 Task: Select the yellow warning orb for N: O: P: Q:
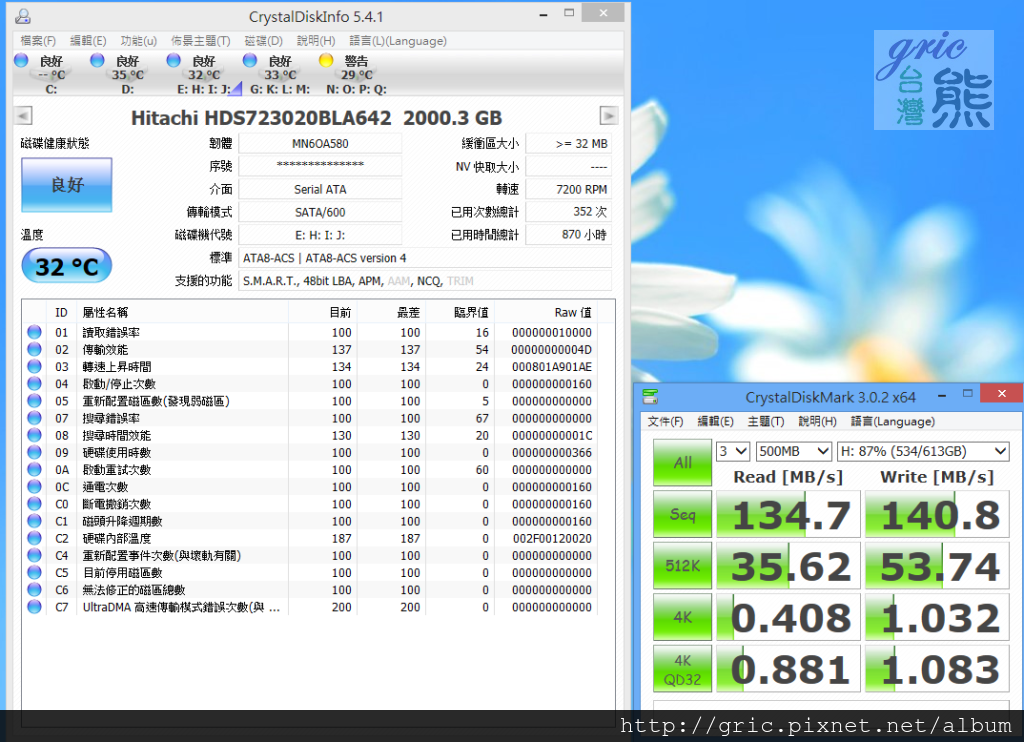(326, 61)
